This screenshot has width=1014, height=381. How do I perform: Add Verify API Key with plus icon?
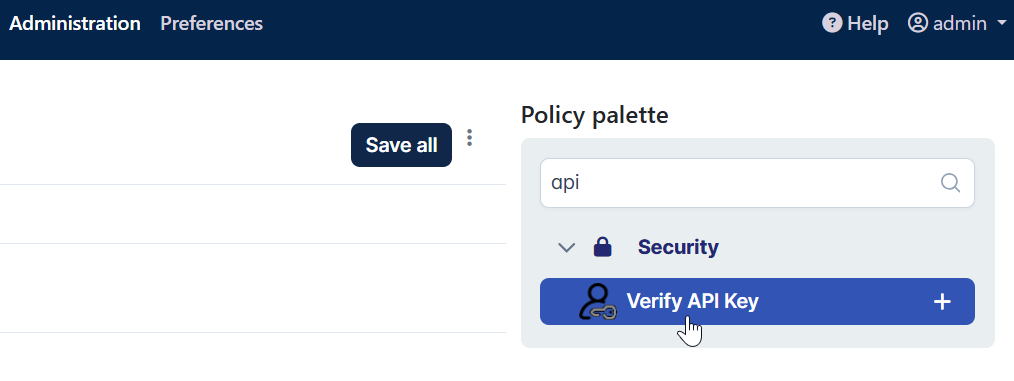click(x=942, y=301)
